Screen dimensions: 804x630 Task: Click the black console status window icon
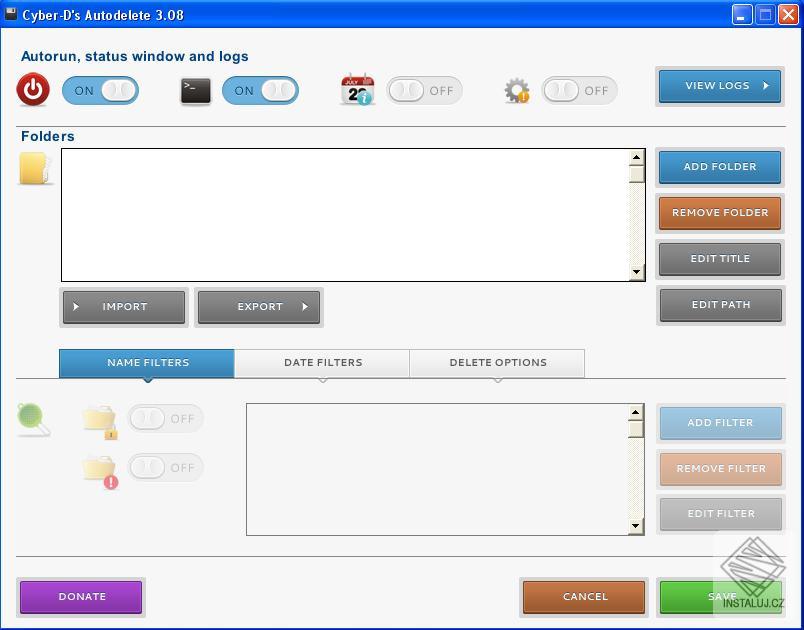tap(195, 91)
